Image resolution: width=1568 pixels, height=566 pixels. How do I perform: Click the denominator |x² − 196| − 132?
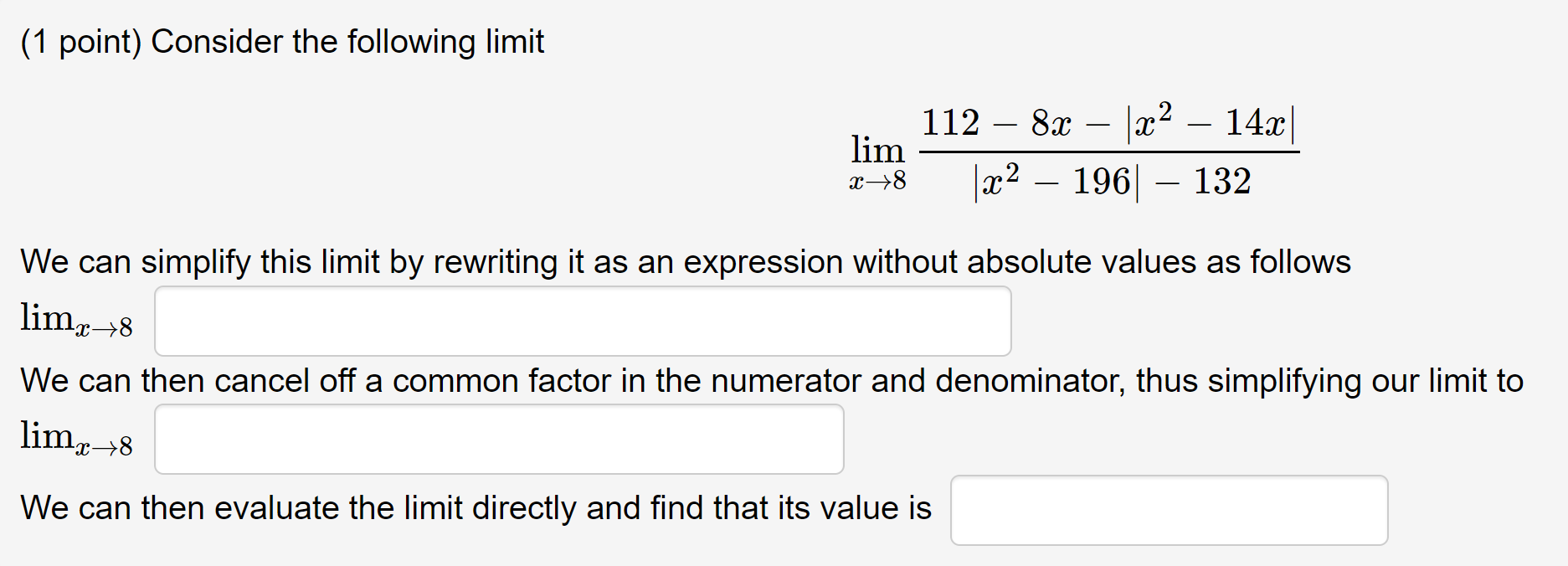tap(1111, 180)
